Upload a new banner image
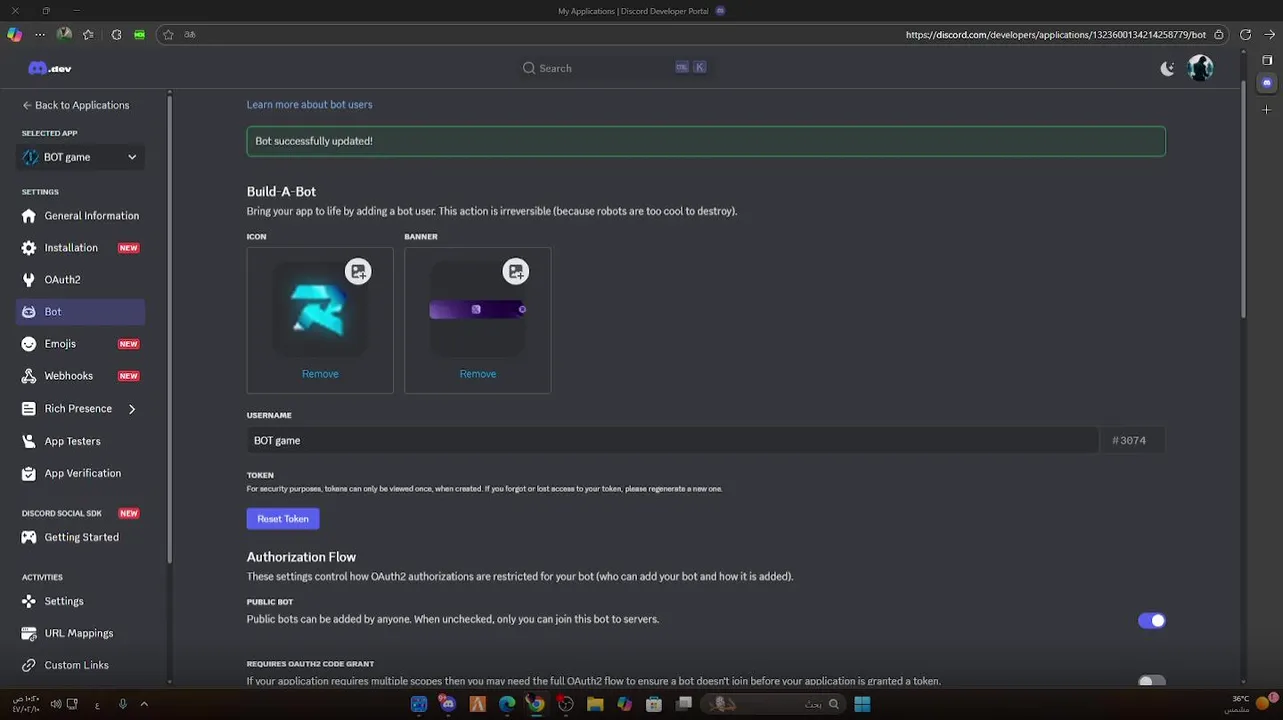This screenshot has height=720, width=1283. tap(516, 272)
